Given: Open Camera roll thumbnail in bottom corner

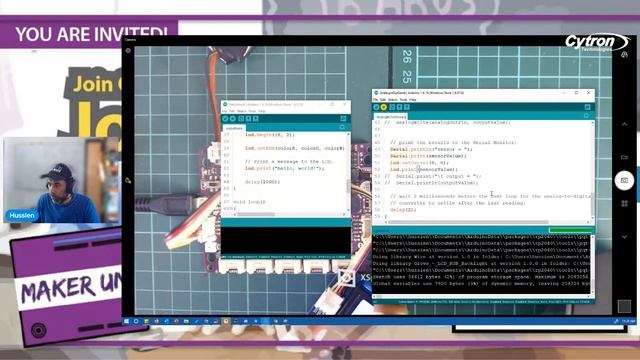Looking at the screenshot, I should pyautogui.click(x=624, y=306).
